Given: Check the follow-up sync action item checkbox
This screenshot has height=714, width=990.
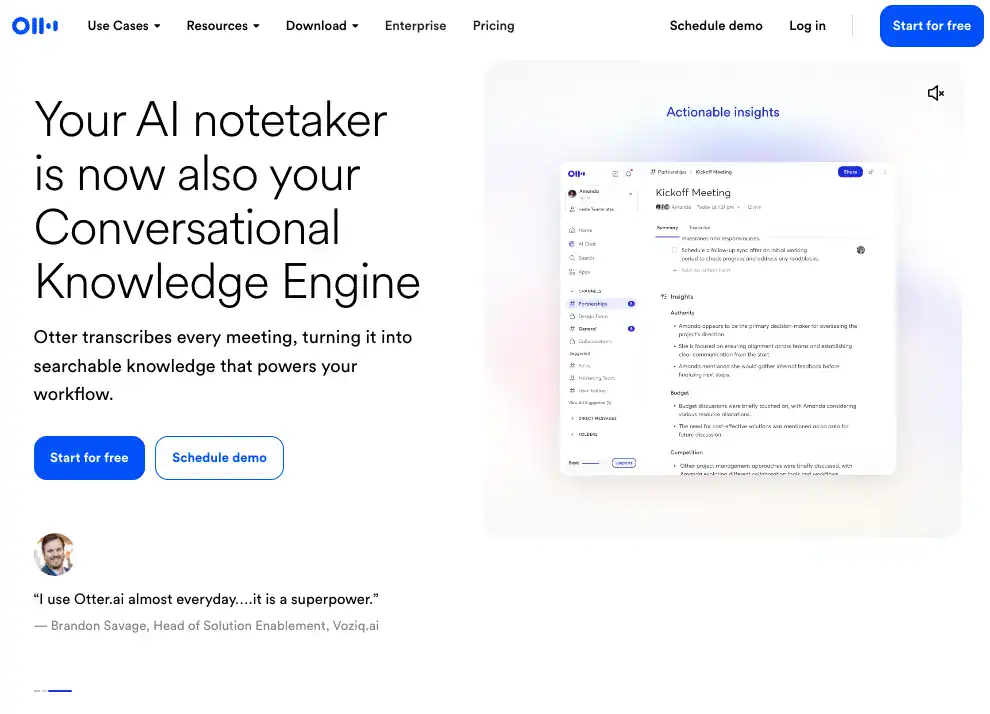Looking at the screenshot, I should pyautogui.click(x=674, y=250).
